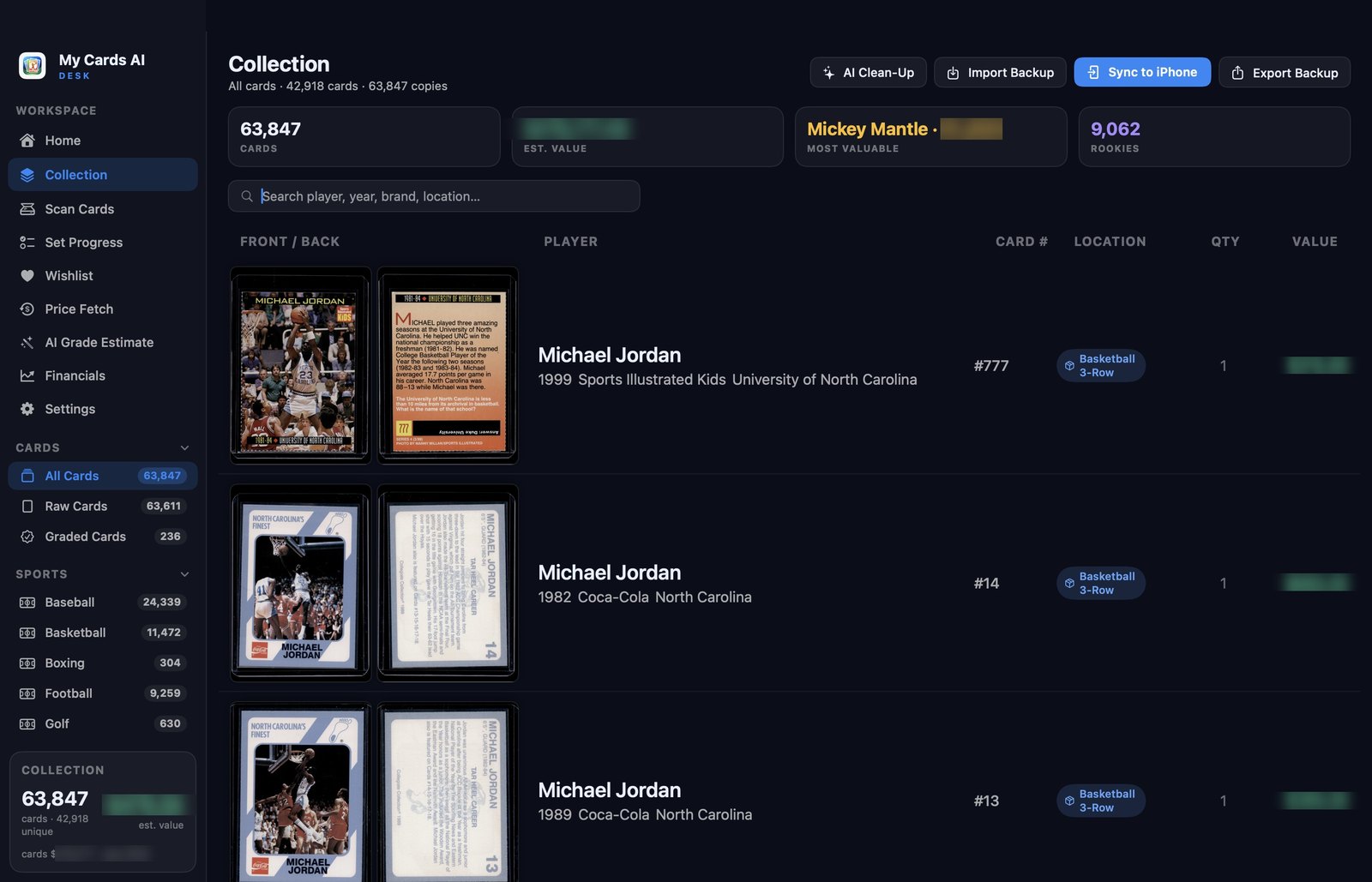
Task: Click the Financials chart icon
Action: point(27,376)
